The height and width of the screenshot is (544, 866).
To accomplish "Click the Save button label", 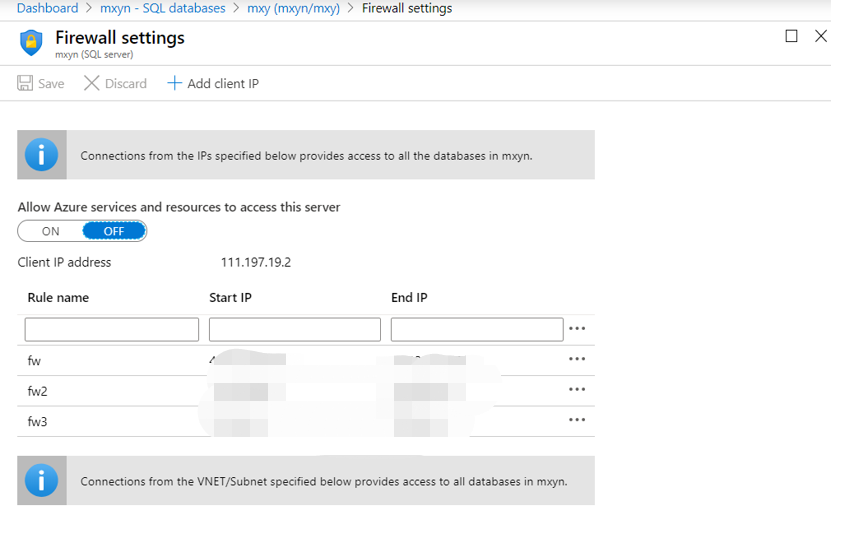I will [51, 83].
